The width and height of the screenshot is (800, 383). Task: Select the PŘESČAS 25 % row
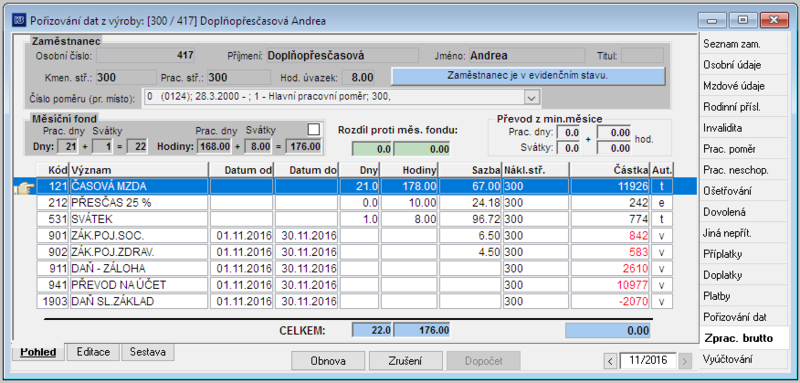(356, 203)
